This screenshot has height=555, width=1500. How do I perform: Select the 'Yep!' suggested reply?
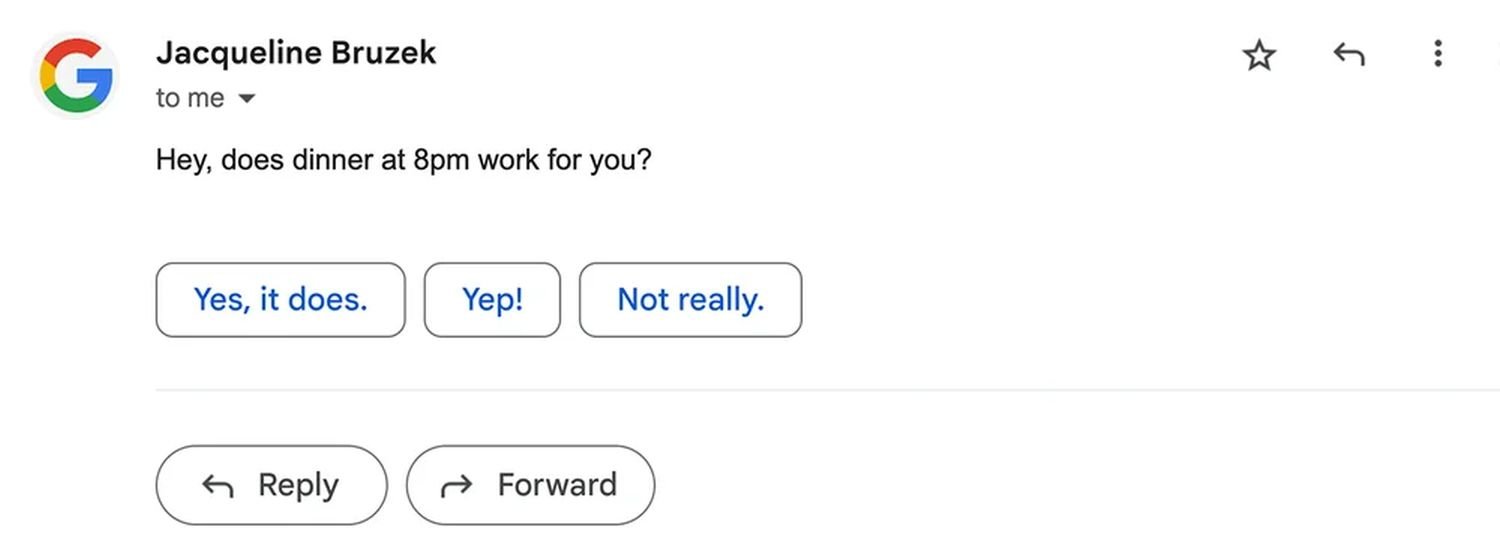tap(492, 299)
